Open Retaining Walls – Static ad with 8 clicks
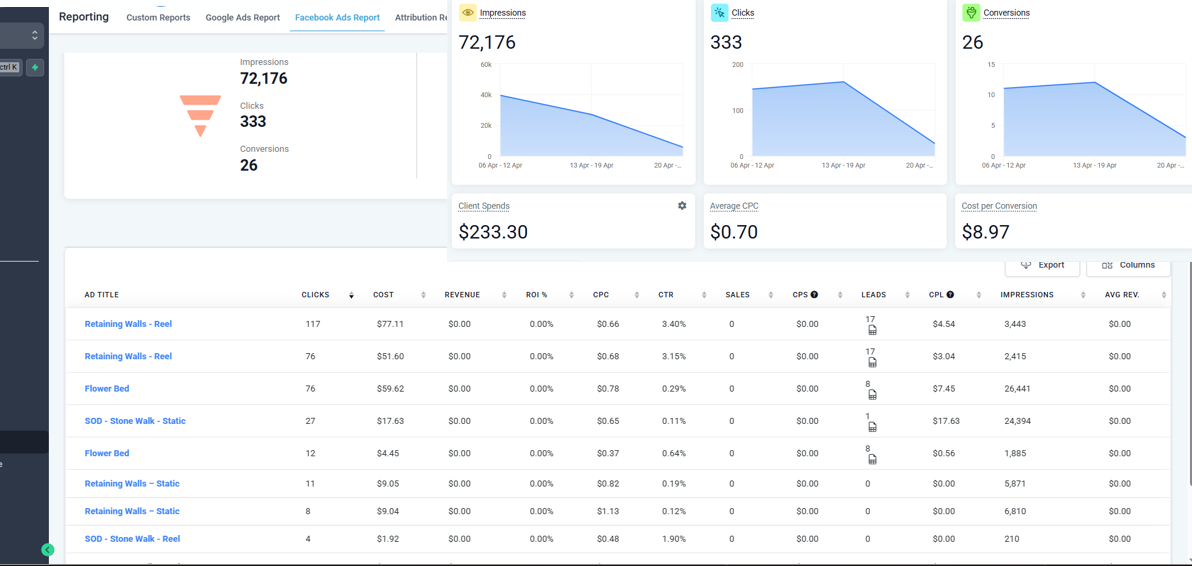Viewport: 1192px width, 566px height. (132, 511)
